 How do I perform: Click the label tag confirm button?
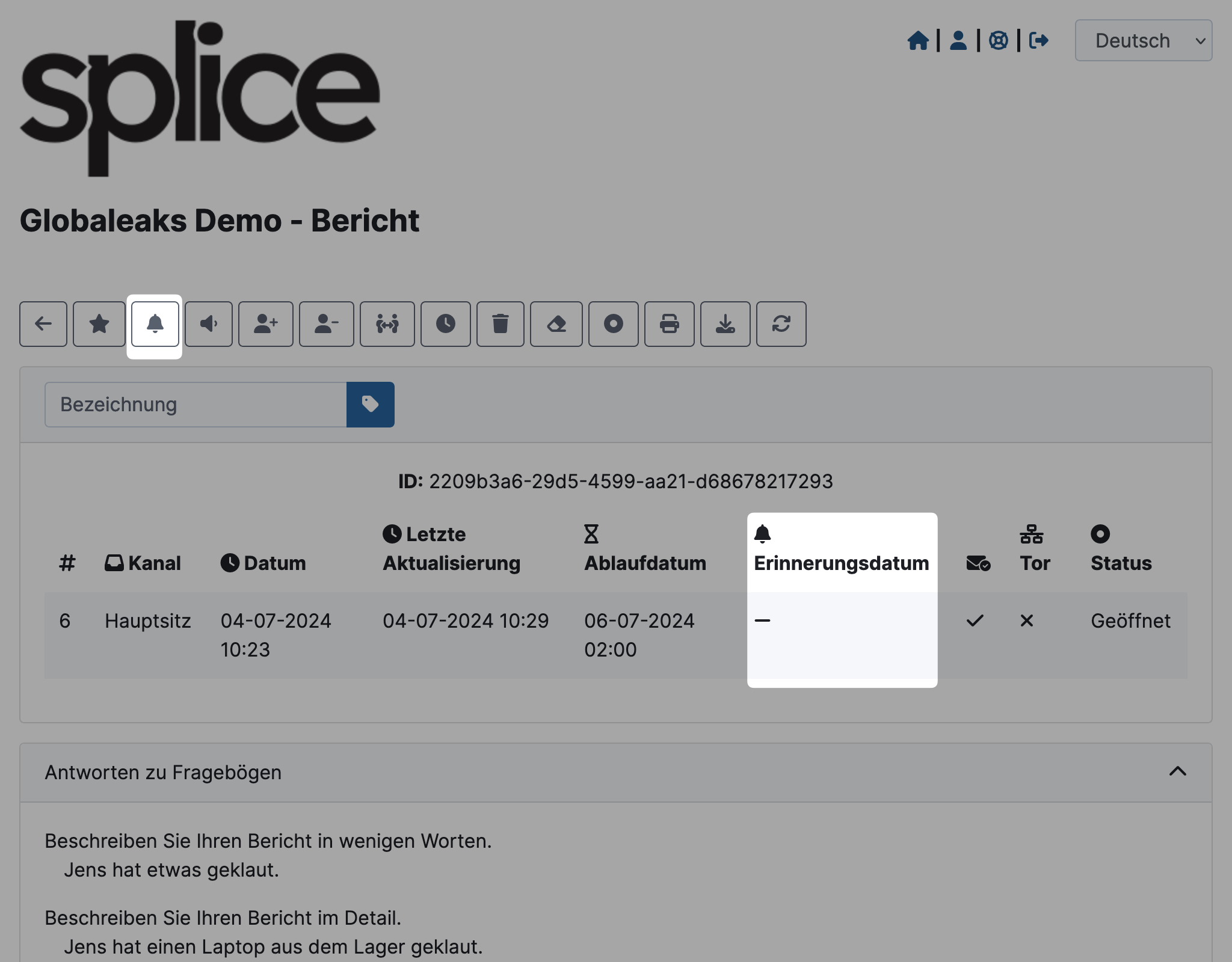click(x=370, y=405)
